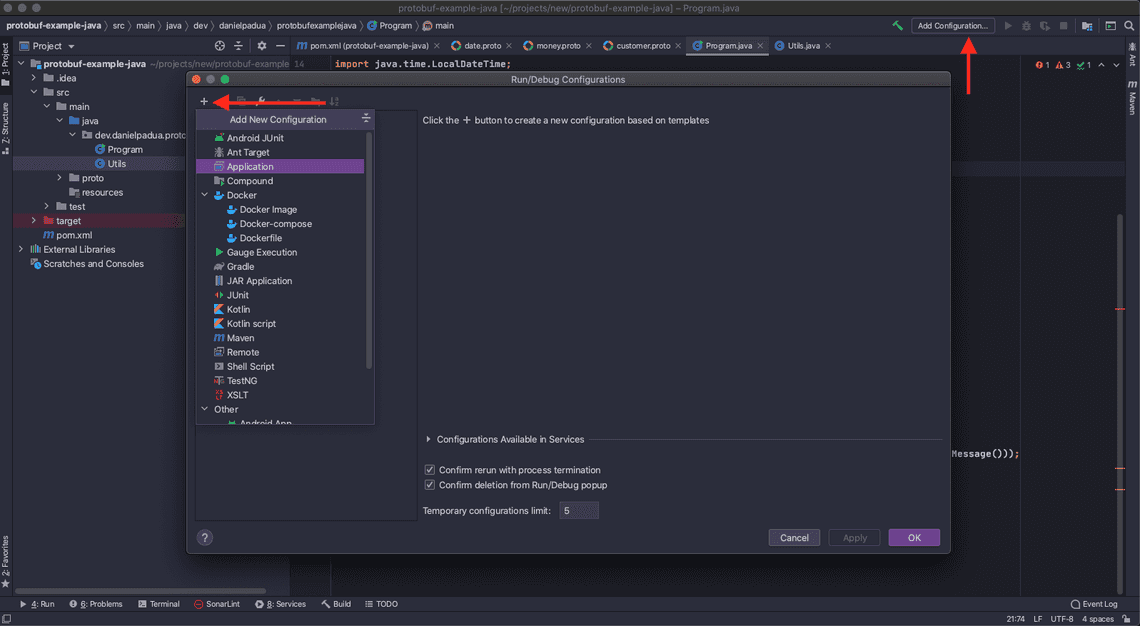This screenshot has height=626, width=1140.
Task: Click the sort configurations alphabetically icon
Action: click(x=333, y=101)
